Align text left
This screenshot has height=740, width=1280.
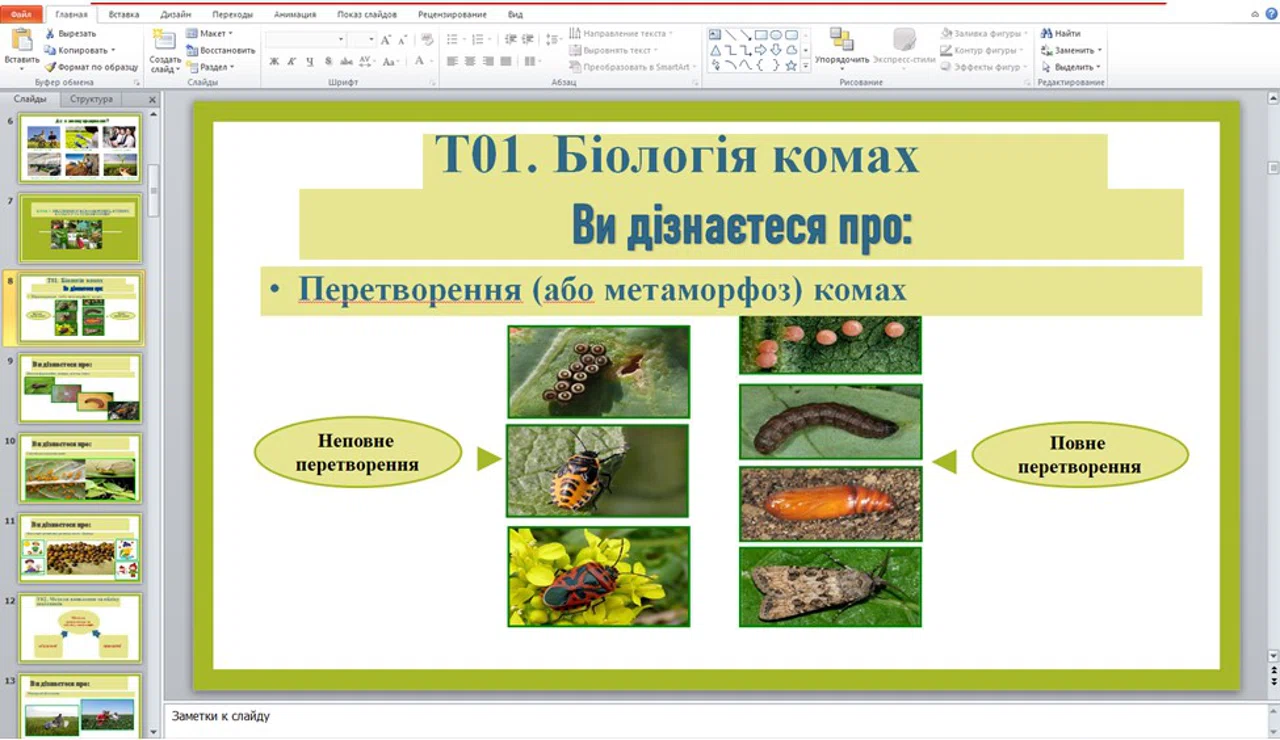(x=452, y=61)
